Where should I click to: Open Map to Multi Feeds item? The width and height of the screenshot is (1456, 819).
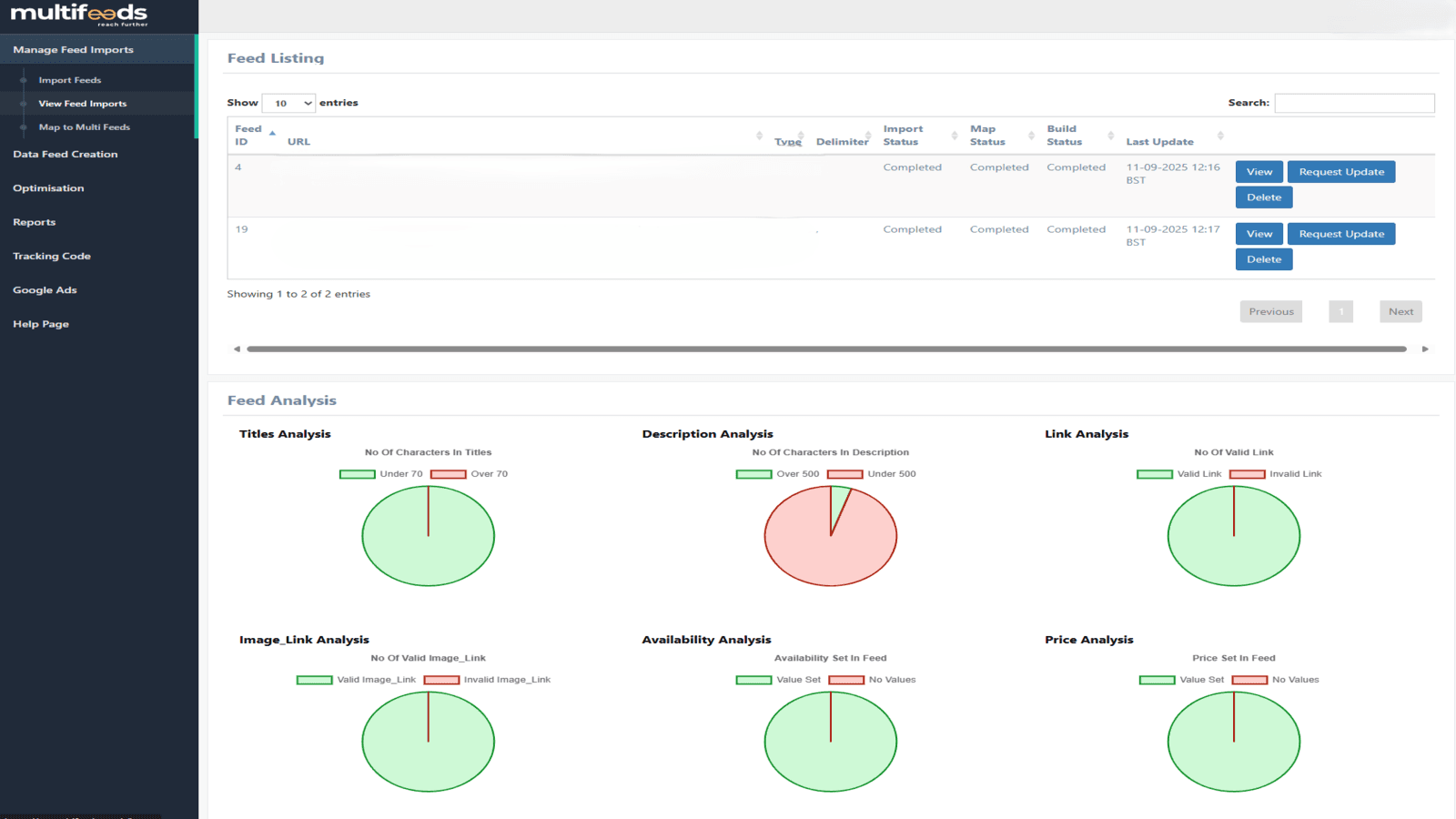tap(84, 127)
